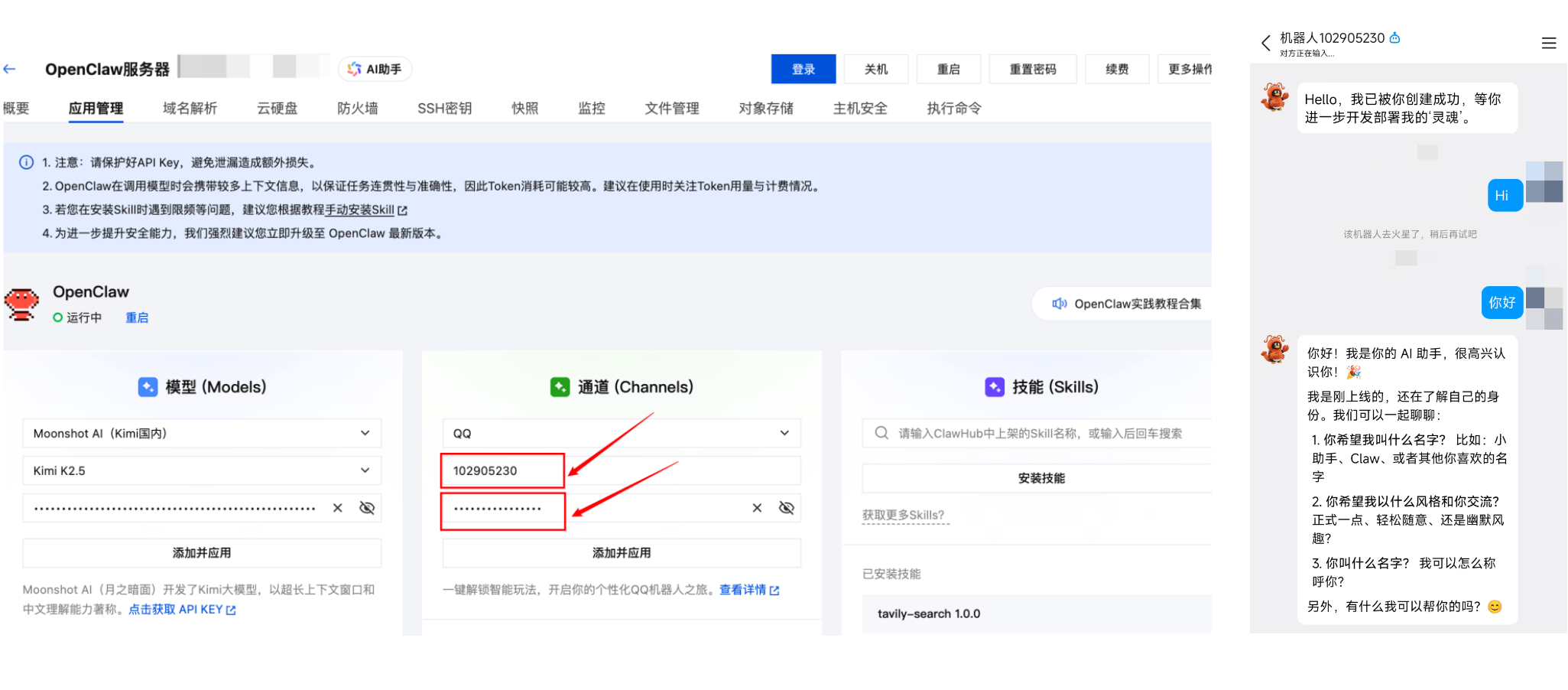The width and height of the screenshot is (1568, 690).
Task: Click the info icon in the notice banner
Action: click(x=26, y=162)
